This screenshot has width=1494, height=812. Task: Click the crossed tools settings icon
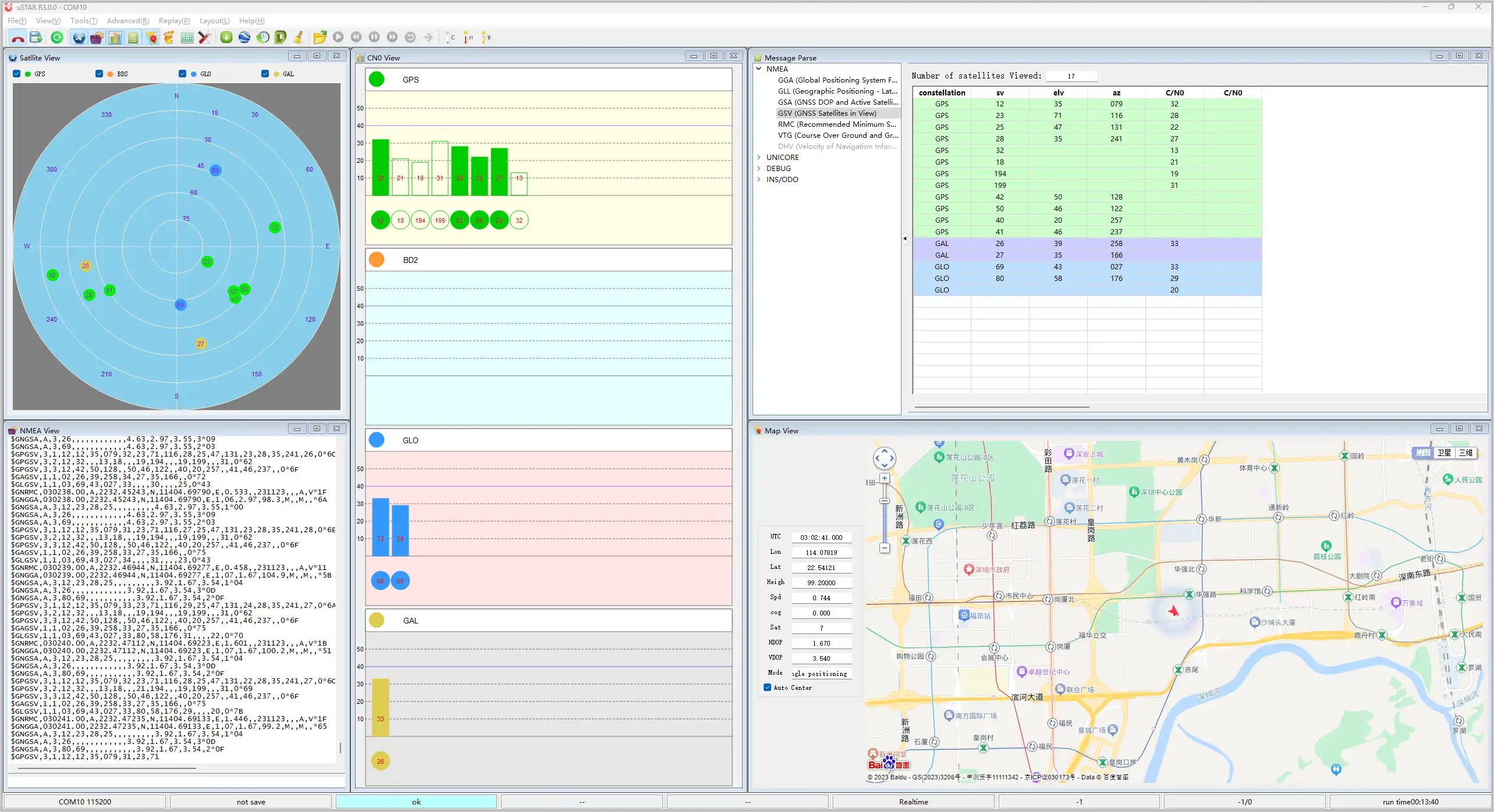(x=204, y=38)
